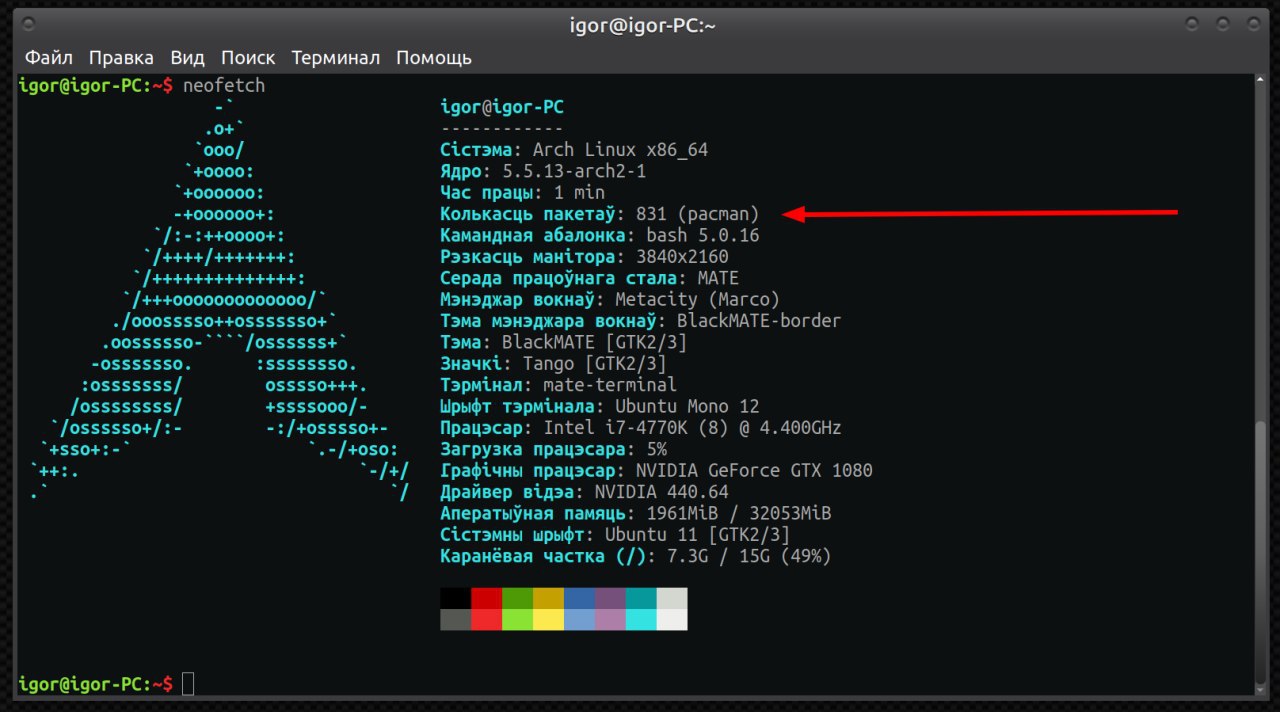Click the teal color block
Viewport: 1280px width, 712px height.
click(641, 598)
